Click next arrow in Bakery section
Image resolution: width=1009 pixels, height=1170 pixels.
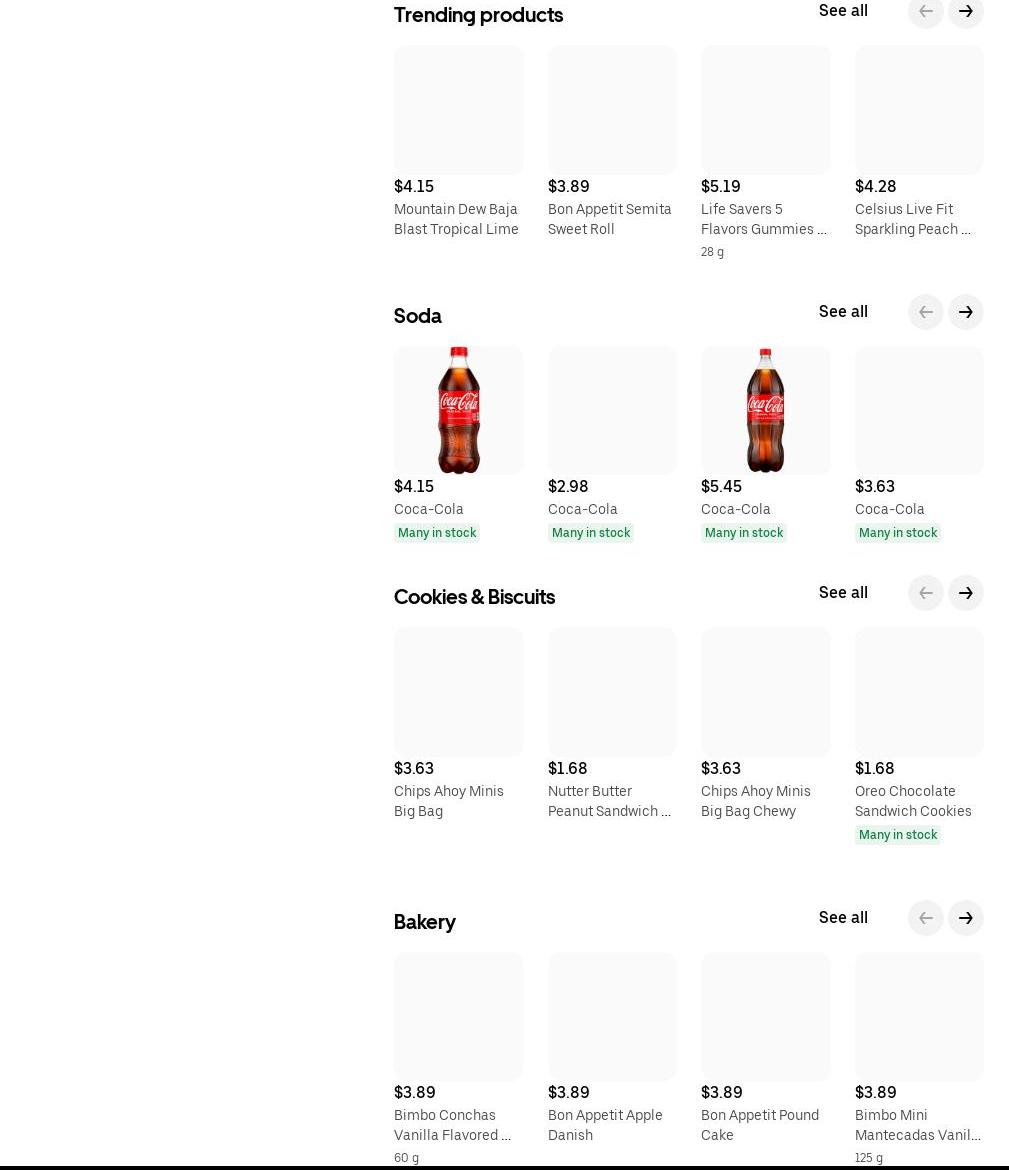[965, 918]
